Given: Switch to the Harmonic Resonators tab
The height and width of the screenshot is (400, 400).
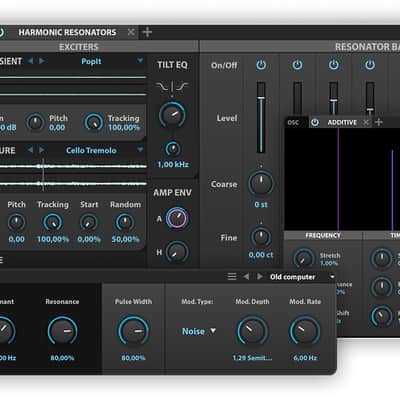Looking at the screenshot, I should (x=67, y=32).
